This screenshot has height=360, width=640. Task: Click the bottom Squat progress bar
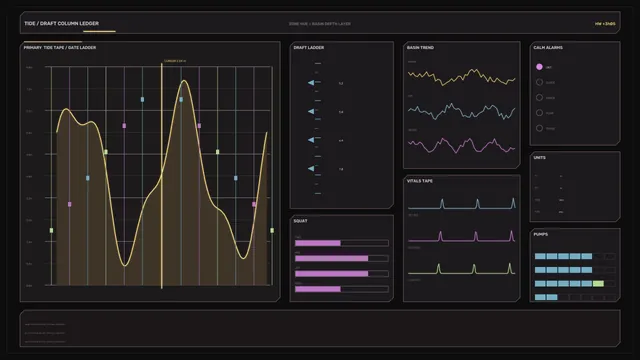tap(342, 289)
